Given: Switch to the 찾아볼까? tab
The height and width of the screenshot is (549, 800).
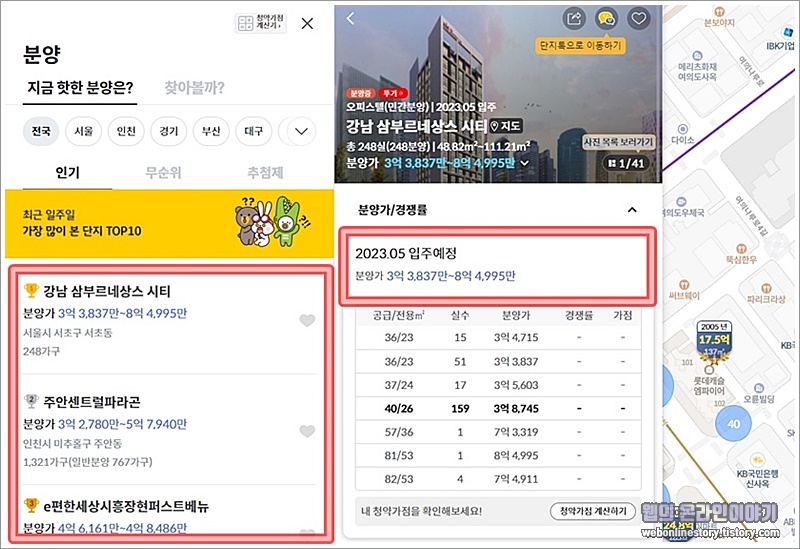Looking at the screenshot, I should point(194,88).
